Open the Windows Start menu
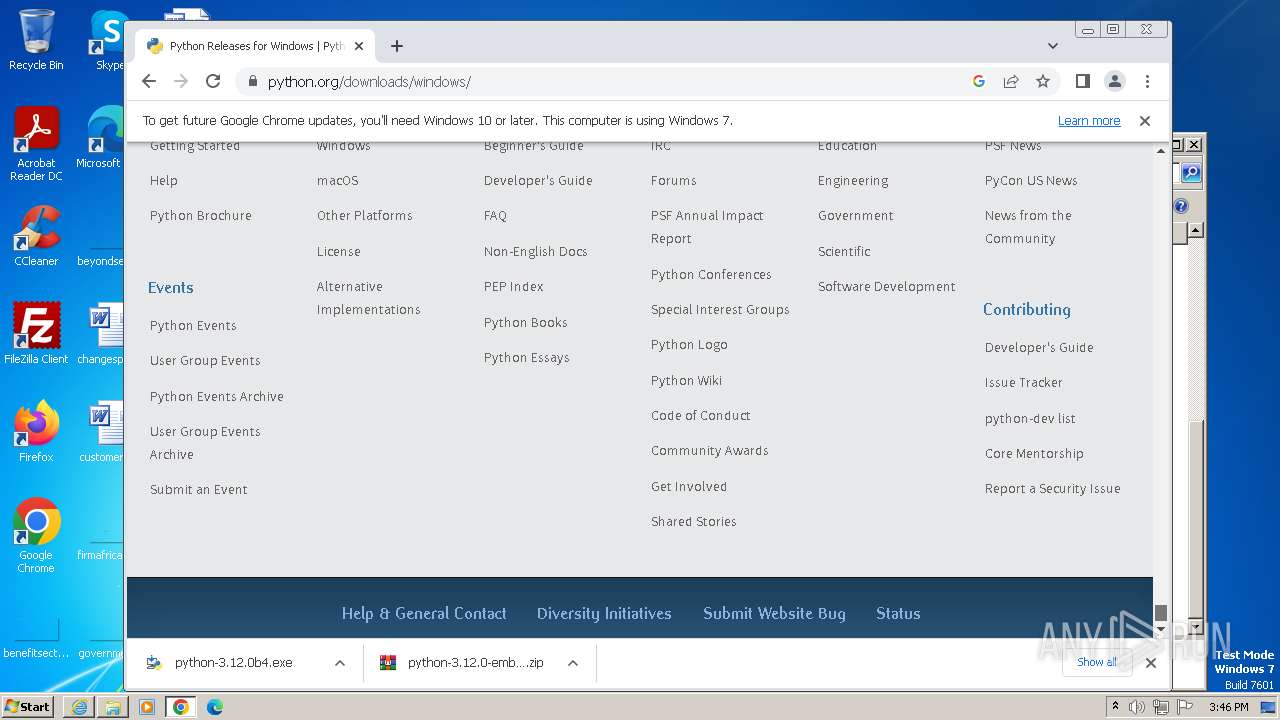1280x720 pixels. (x=28, y=706)
